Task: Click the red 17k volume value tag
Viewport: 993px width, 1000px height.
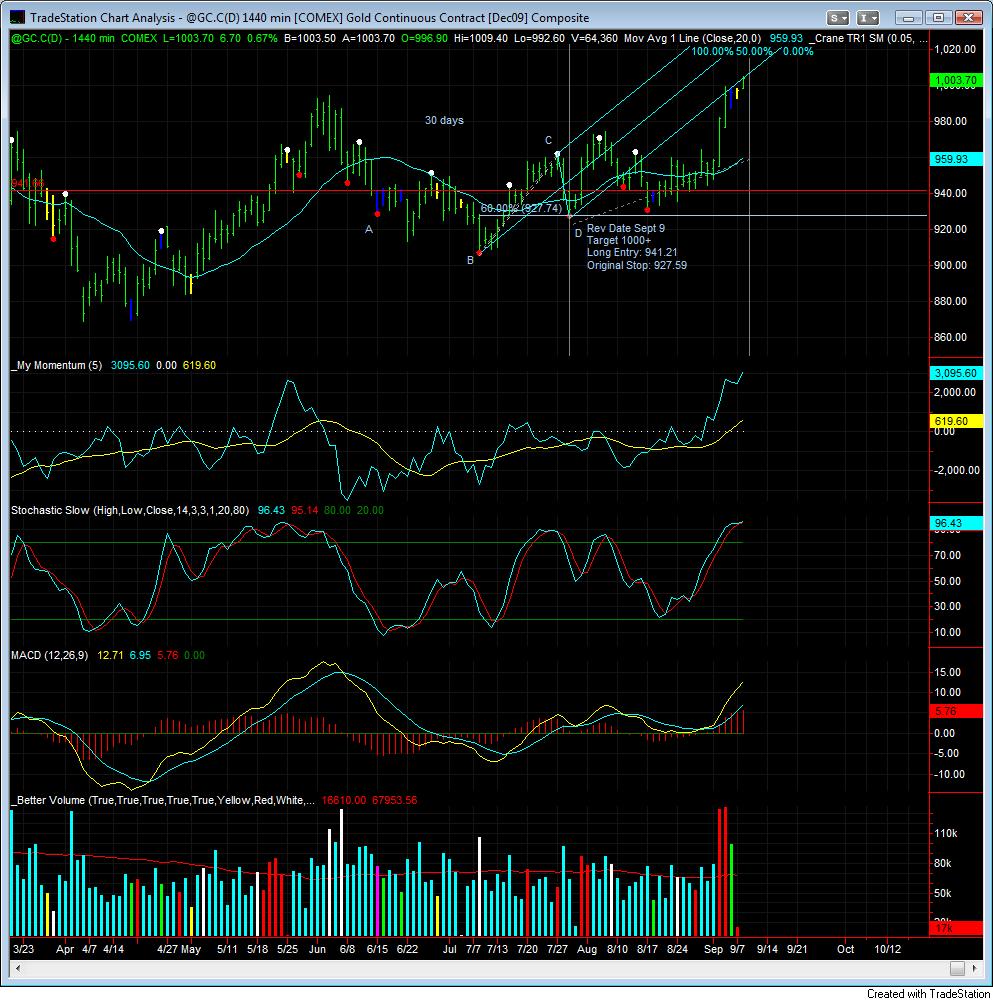Action: point(955,929)
